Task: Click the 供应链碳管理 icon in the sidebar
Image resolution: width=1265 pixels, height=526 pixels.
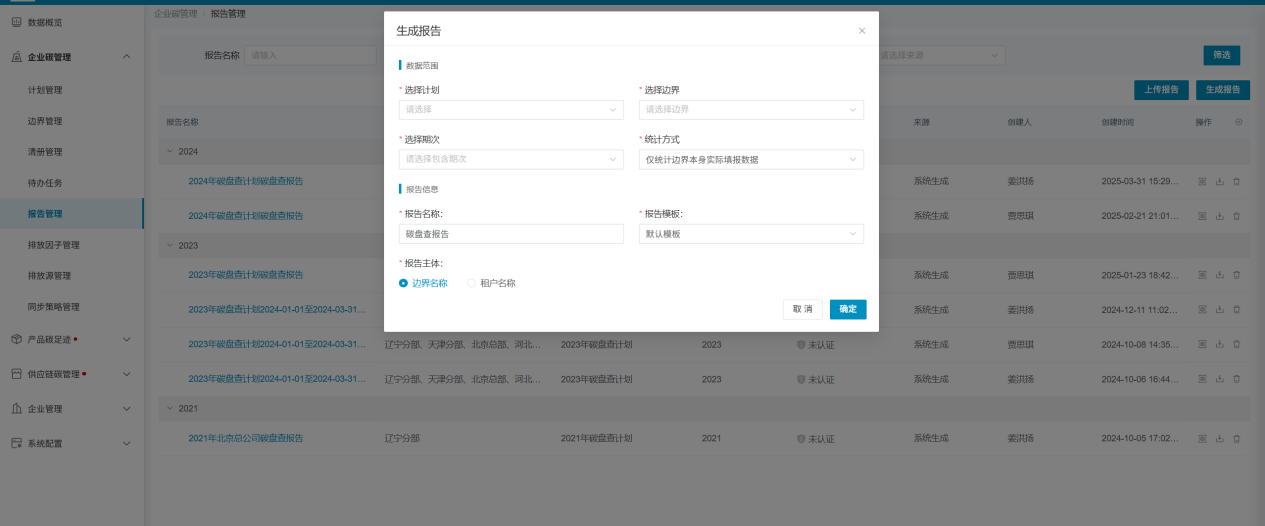Action: (16, 374)
